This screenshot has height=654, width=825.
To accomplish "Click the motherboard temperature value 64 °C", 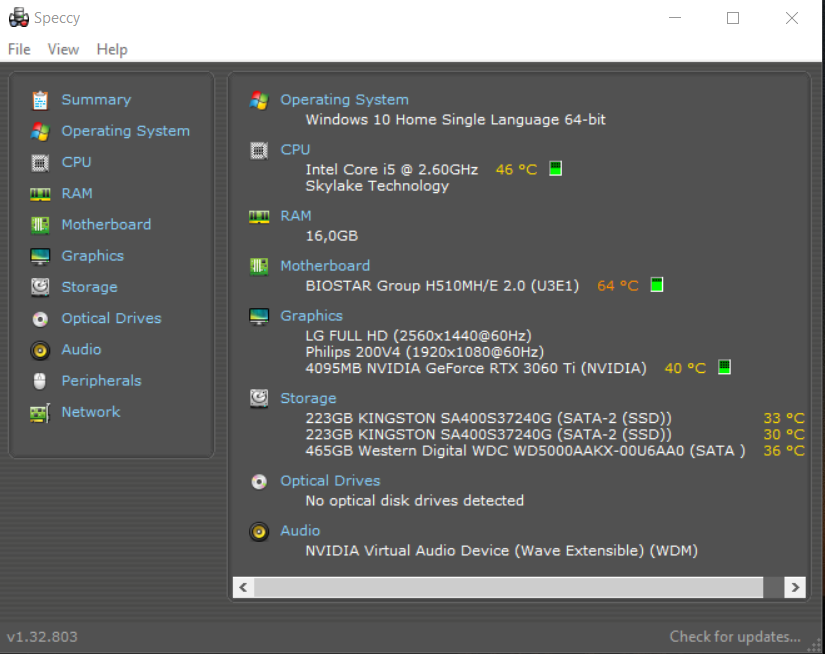I will (618, 286).
